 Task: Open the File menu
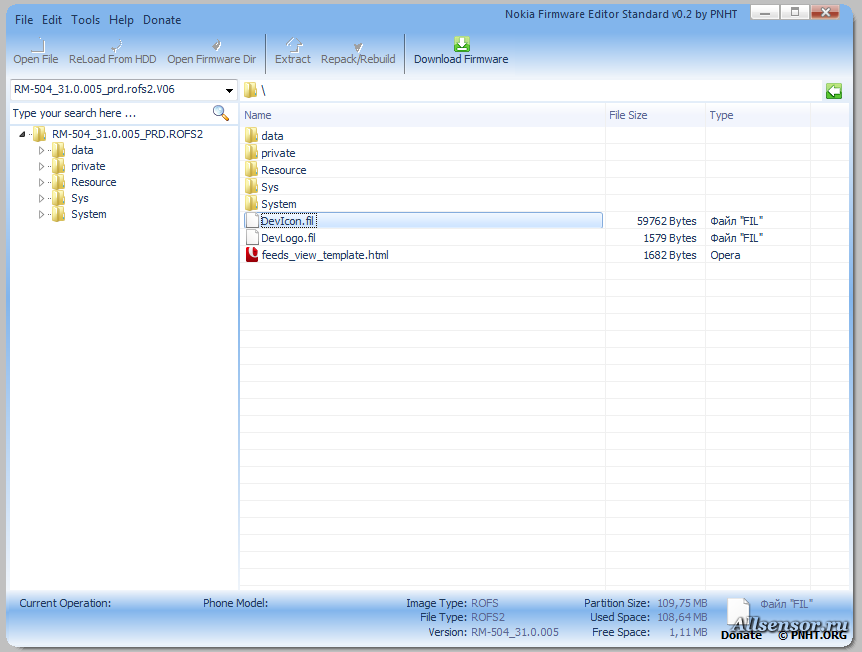(x=24, y=20)
